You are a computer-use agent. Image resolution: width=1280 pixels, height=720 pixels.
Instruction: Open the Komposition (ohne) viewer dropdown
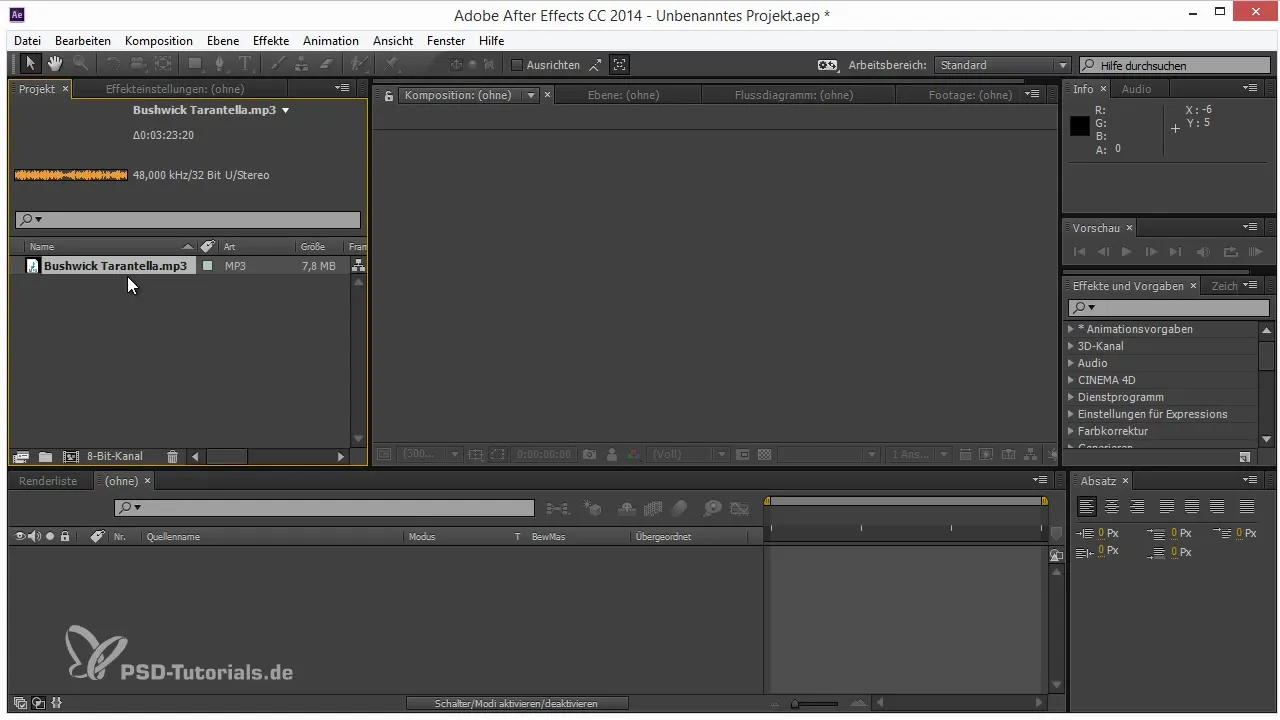(x=532, y=95)
